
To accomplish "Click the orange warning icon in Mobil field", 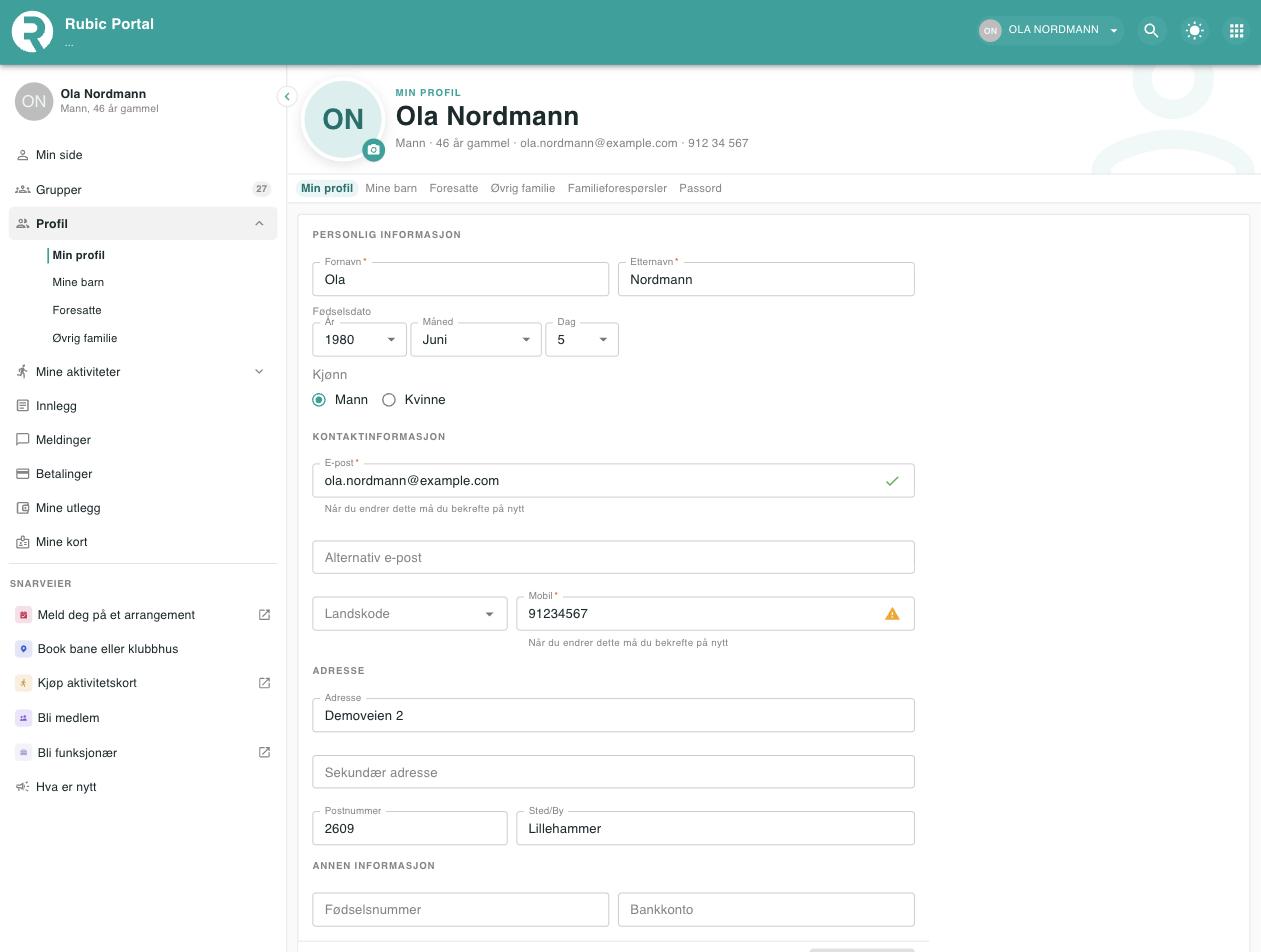I will 892,614.
